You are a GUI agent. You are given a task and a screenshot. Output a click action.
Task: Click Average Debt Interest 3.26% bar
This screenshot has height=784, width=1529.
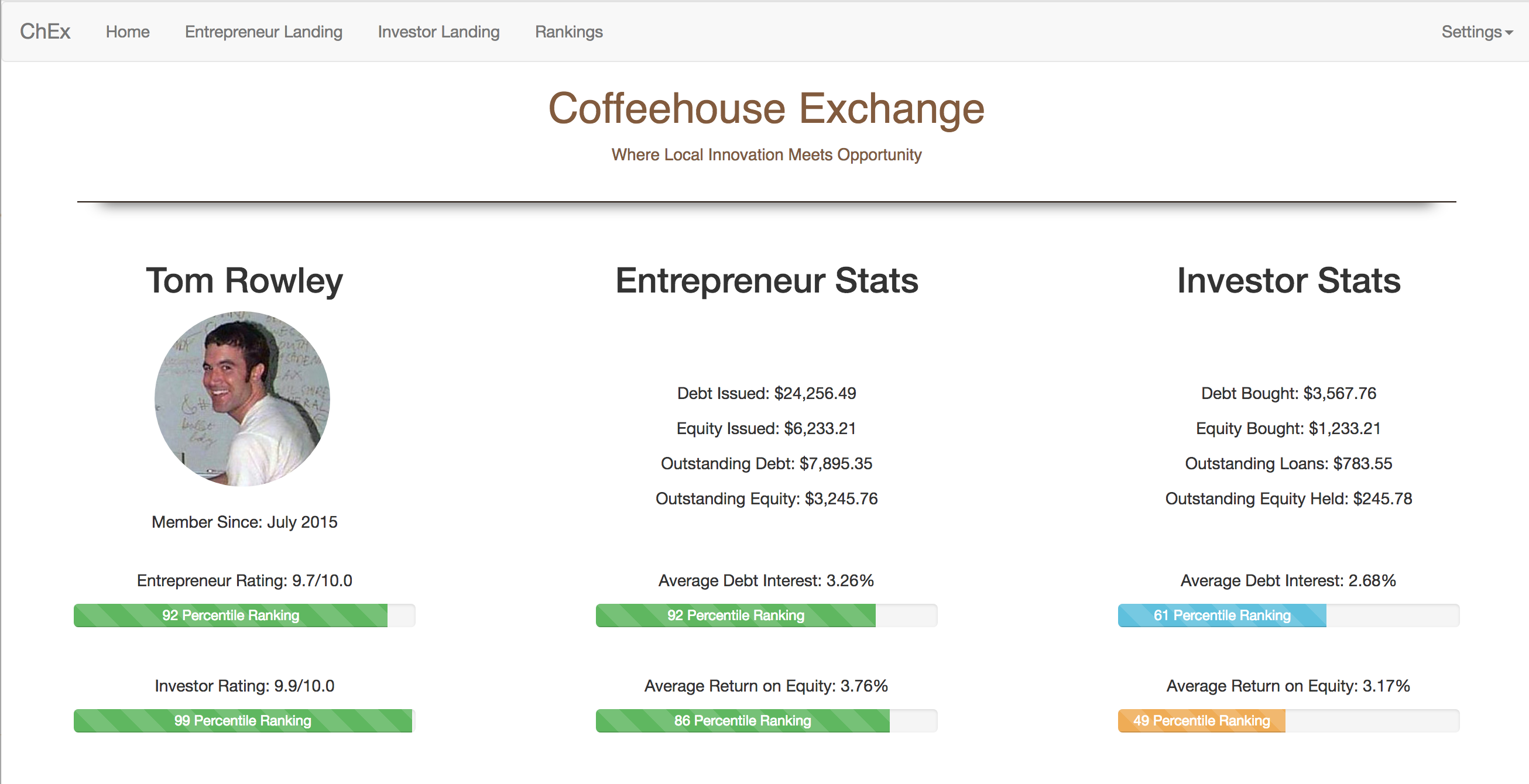tap(735, 615)
